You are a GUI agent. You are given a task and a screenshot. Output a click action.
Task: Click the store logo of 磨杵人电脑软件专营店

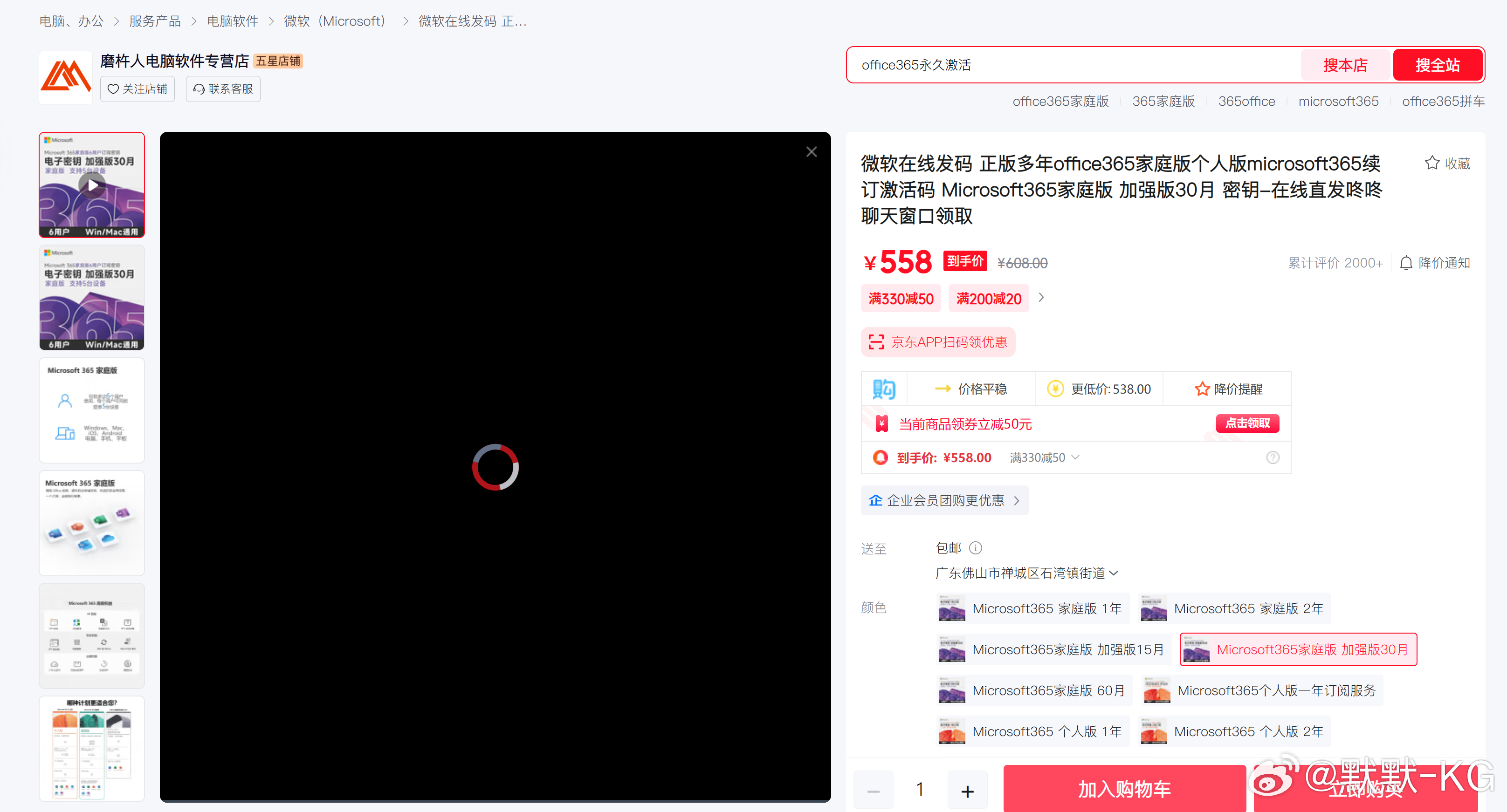pyautogui.click(x=66, y=78)
